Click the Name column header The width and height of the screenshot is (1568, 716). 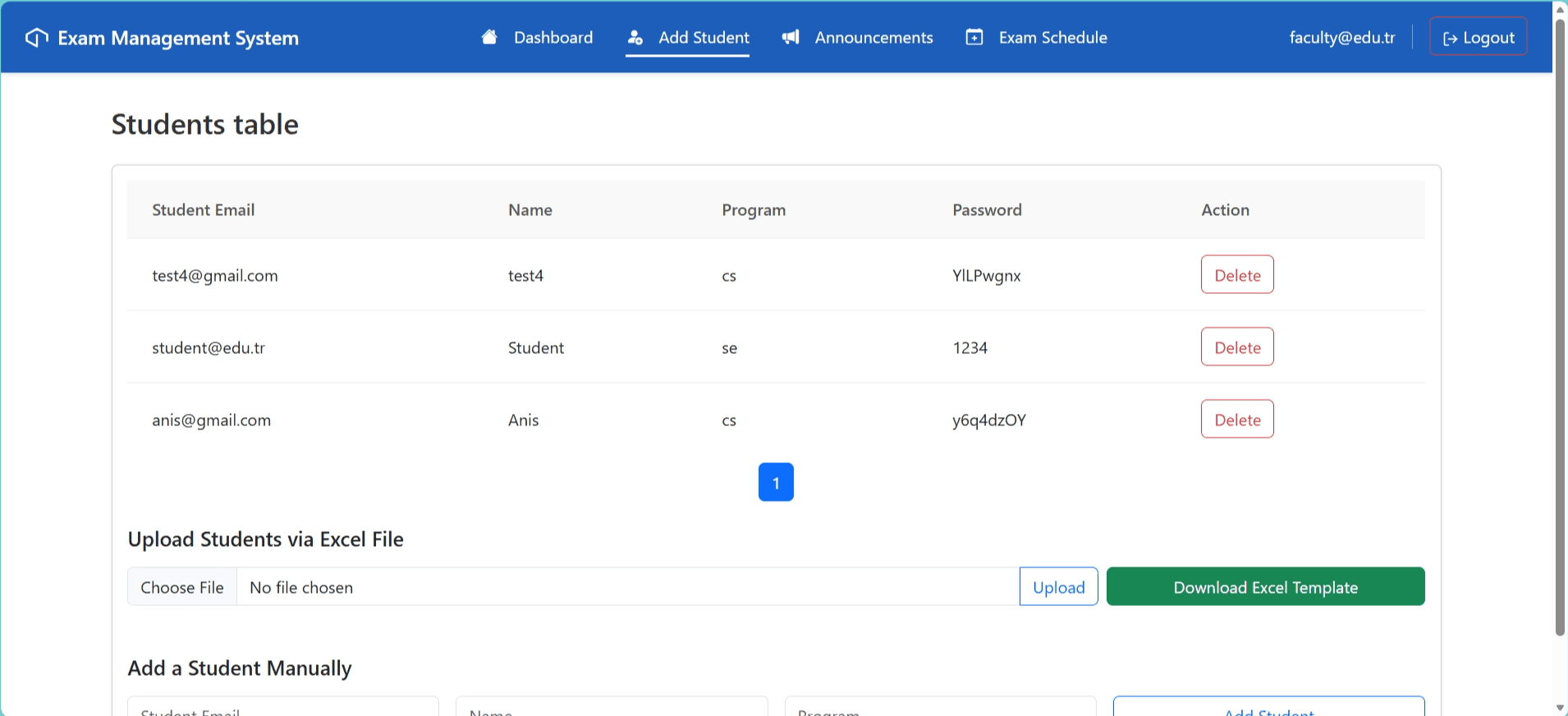point(530,210)
